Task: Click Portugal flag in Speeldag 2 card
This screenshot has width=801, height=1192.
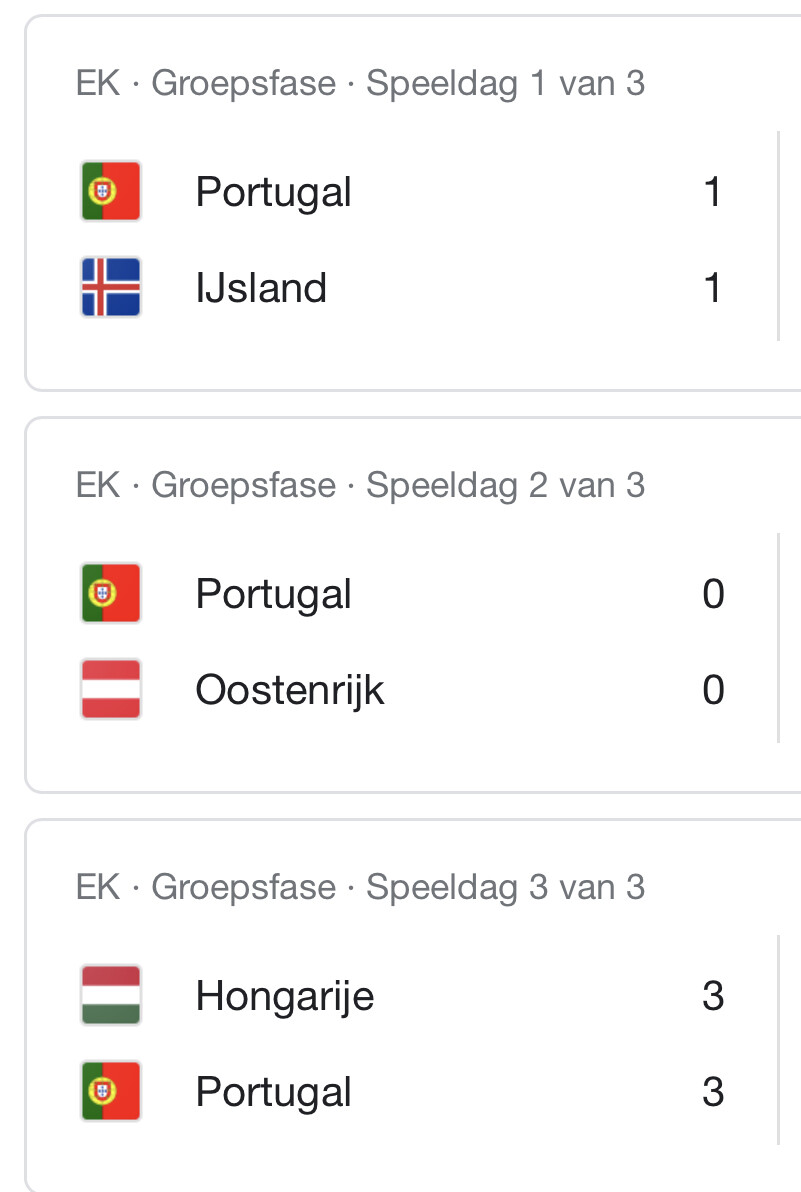Action: [x=111, y=593]
